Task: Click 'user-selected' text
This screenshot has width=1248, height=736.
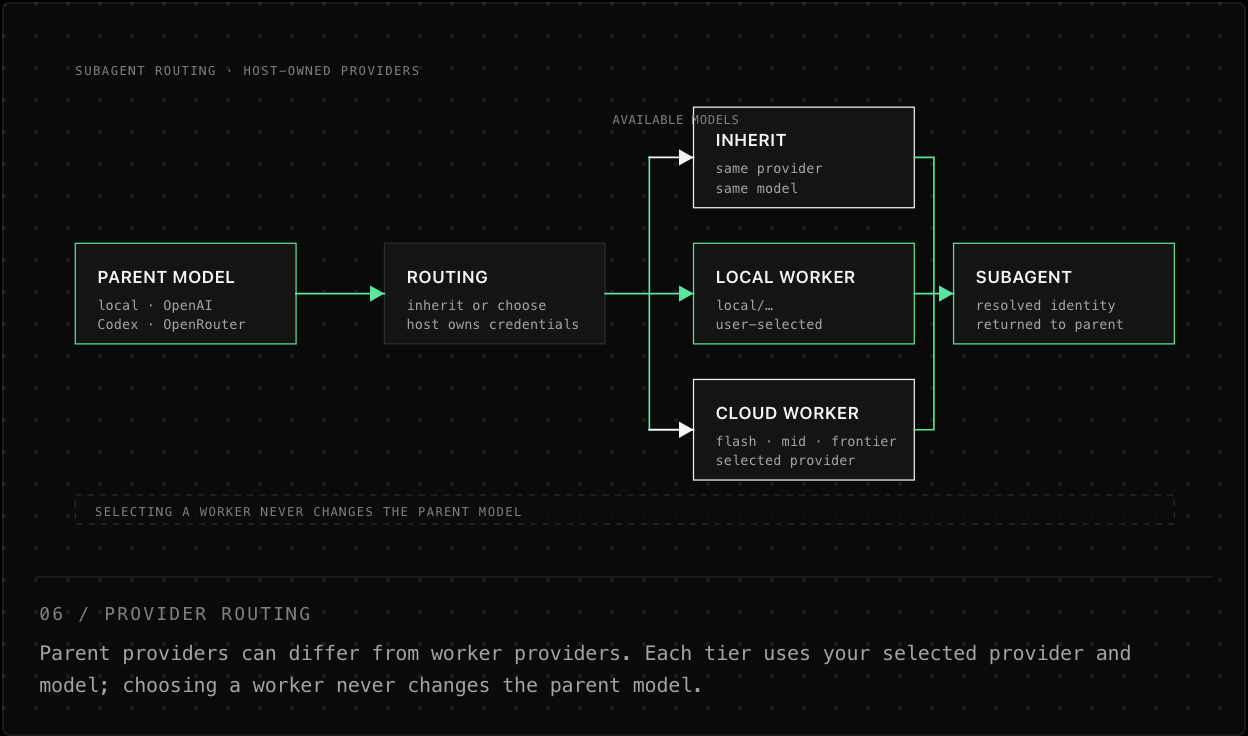Action: [x=769, y=324]
